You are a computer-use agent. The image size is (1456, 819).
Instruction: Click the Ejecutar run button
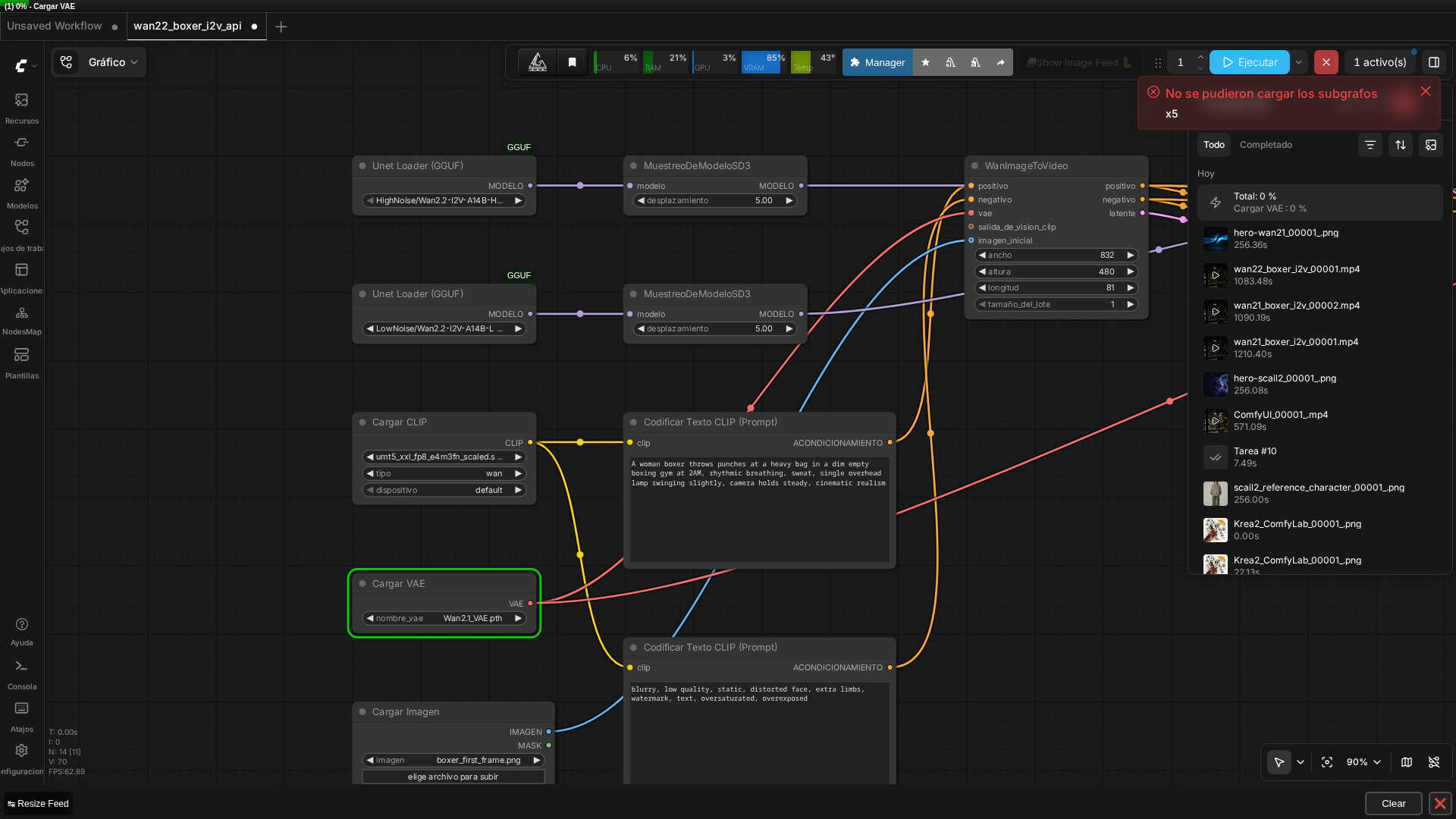coord(1249,62)
